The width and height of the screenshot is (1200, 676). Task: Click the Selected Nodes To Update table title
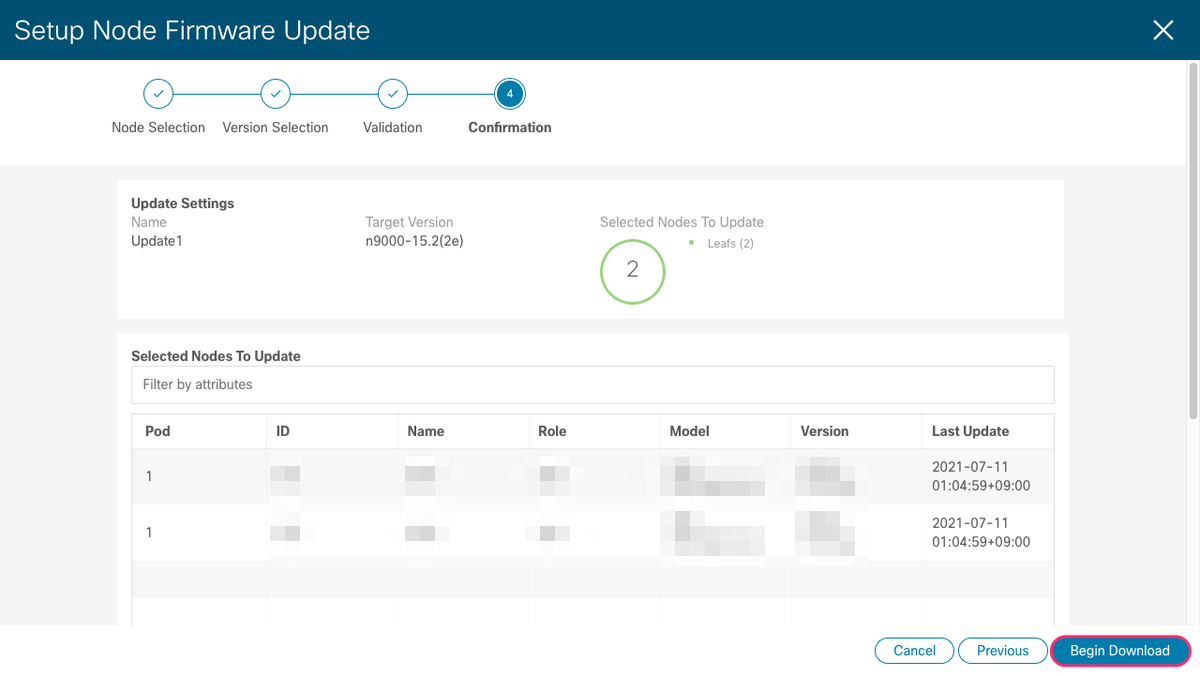(x=216, y=355)
